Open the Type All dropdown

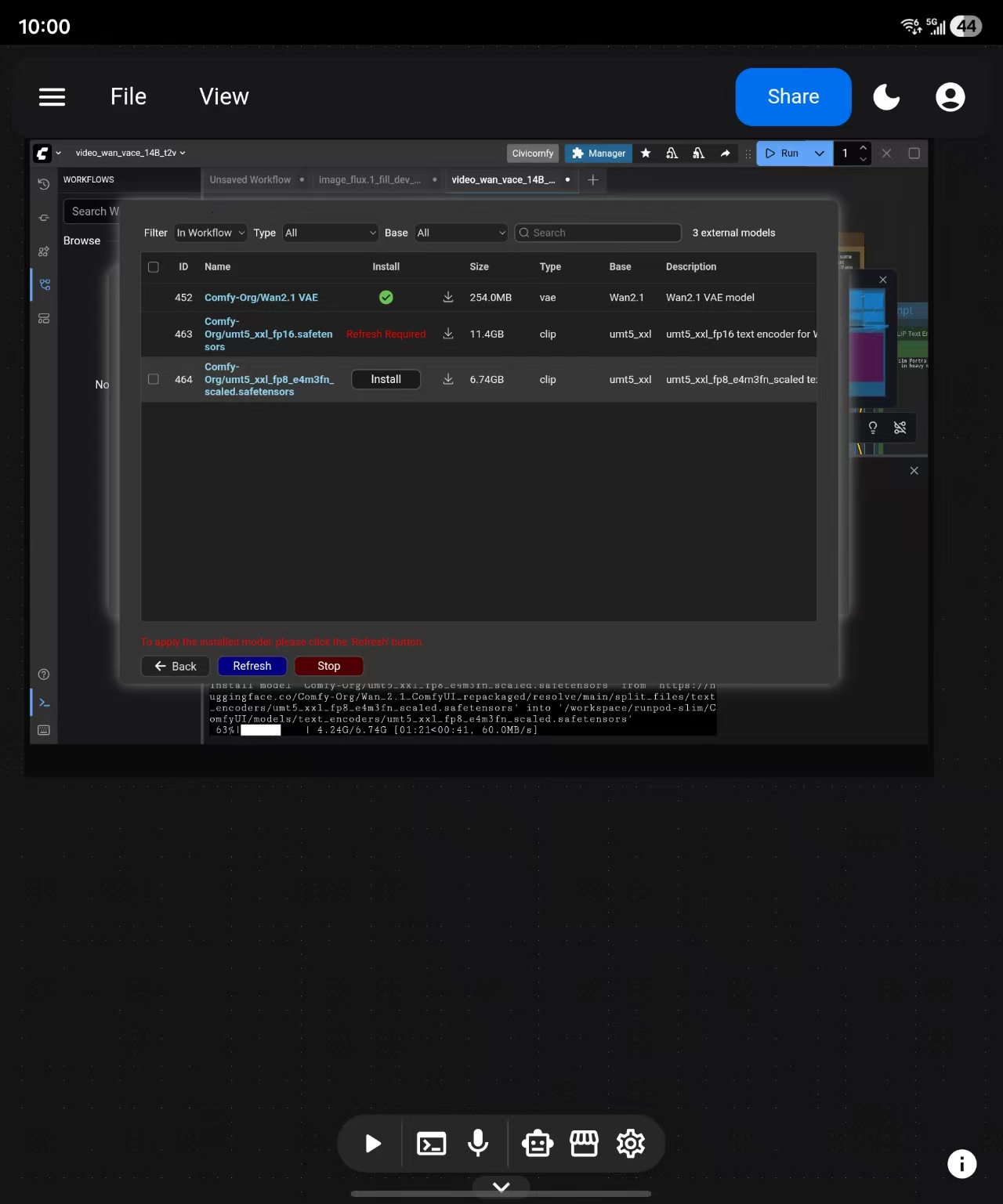click(x=331, y=233)
